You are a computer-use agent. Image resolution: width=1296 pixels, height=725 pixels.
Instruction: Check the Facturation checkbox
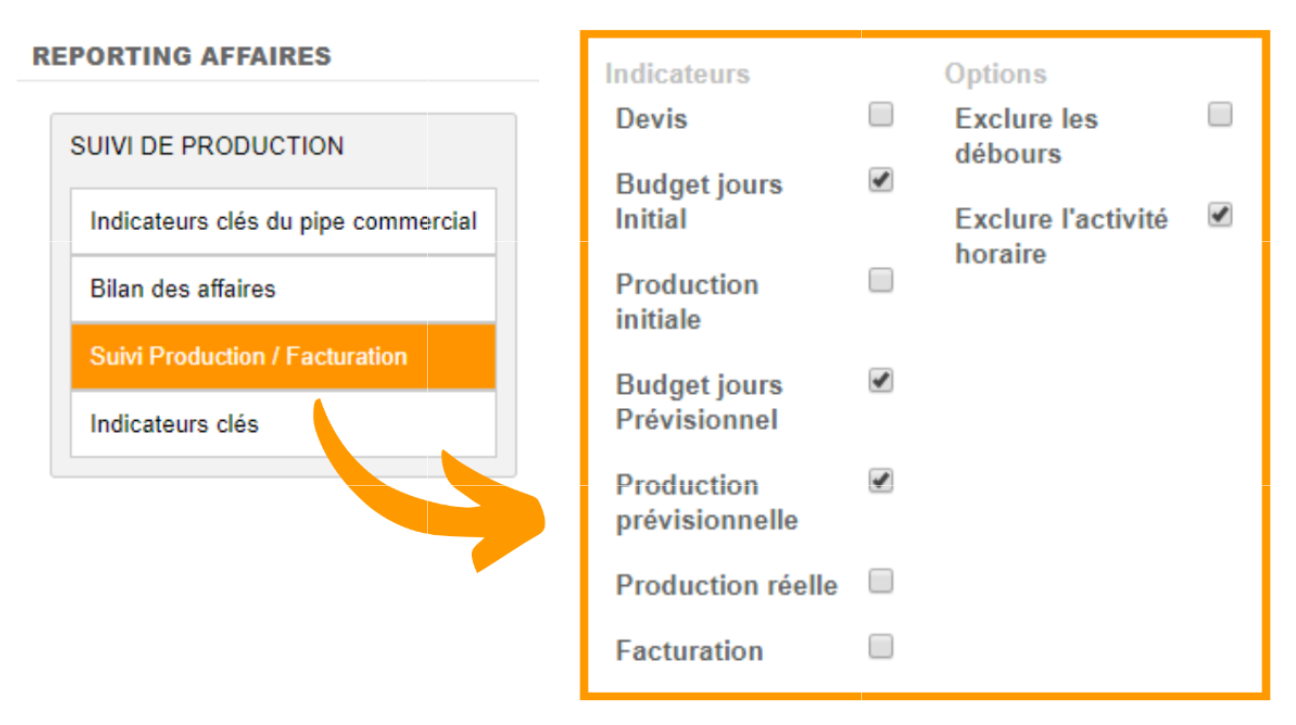tap(880, 647)
